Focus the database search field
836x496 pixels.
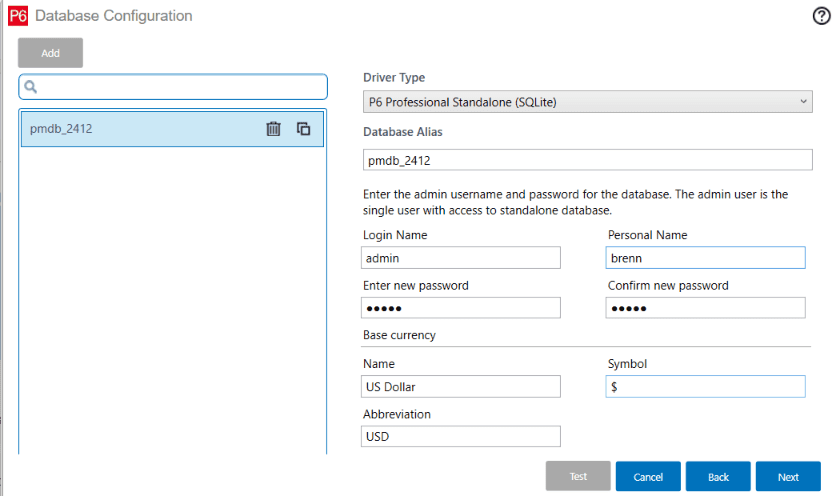[180, 87]
